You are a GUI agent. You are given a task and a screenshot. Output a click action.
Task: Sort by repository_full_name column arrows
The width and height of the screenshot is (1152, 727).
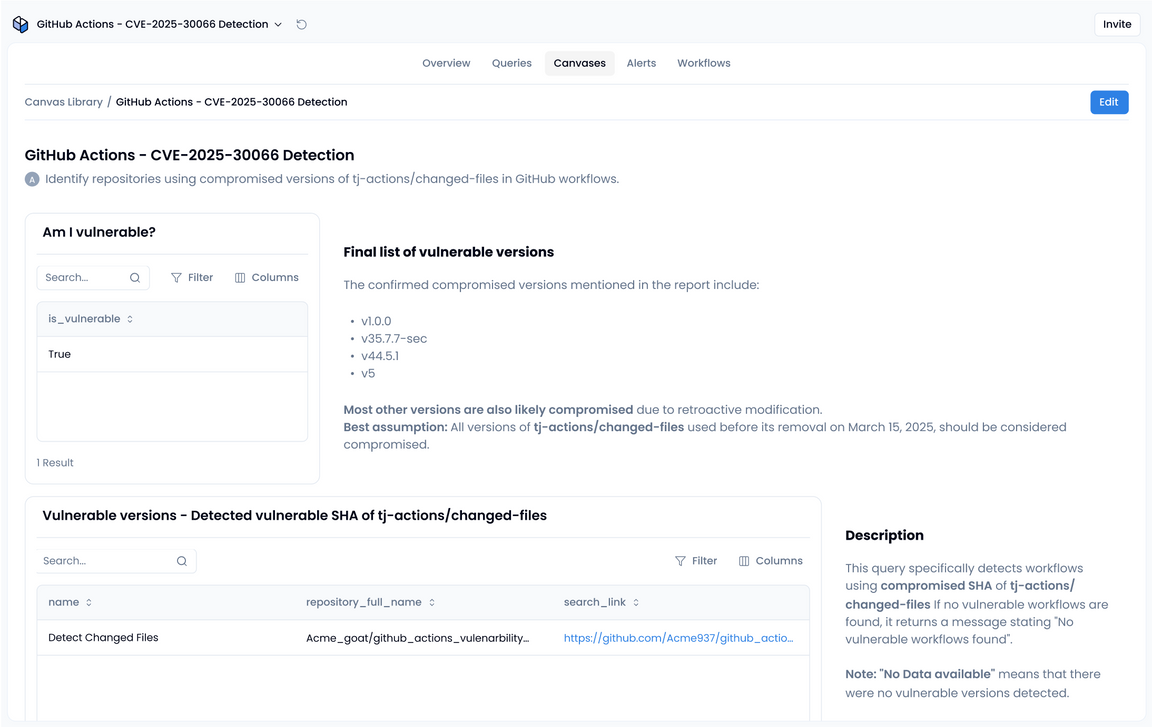[x=432, y=603]
